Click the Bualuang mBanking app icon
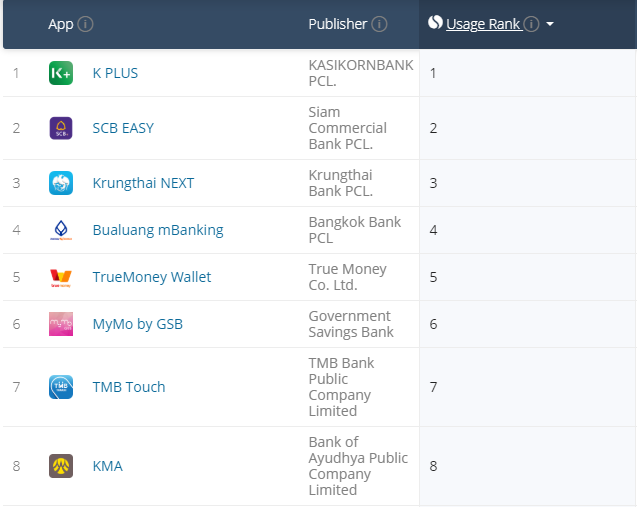 tap(61, 230)
